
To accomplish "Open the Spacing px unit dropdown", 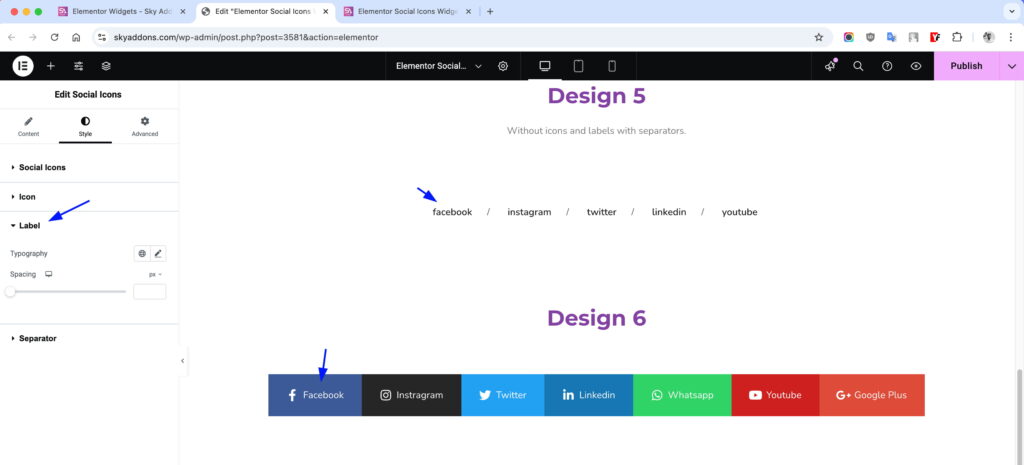I will [155, 274].
